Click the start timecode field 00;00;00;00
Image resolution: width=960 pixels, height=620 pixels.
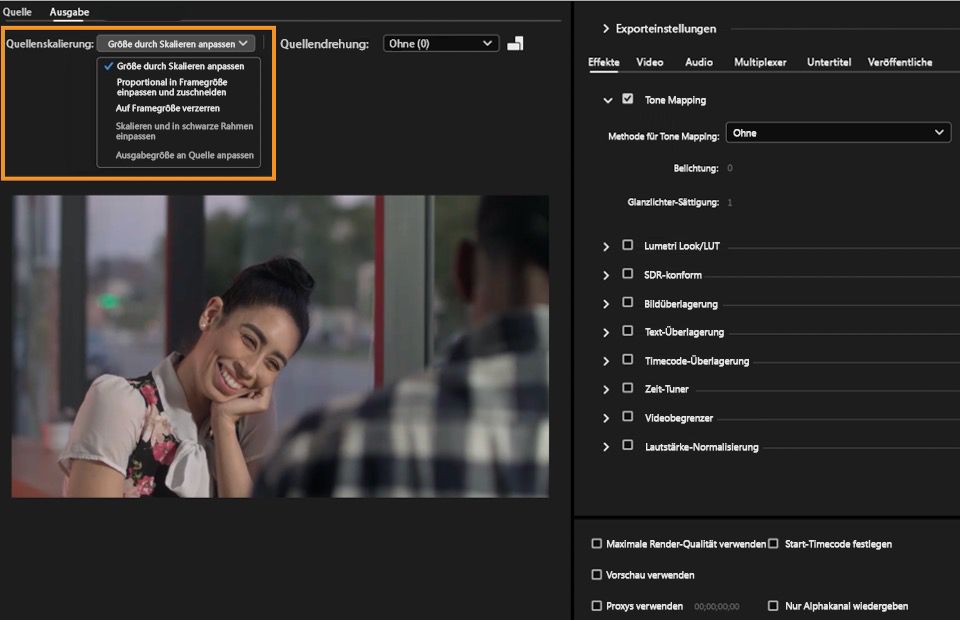point(717,607)
